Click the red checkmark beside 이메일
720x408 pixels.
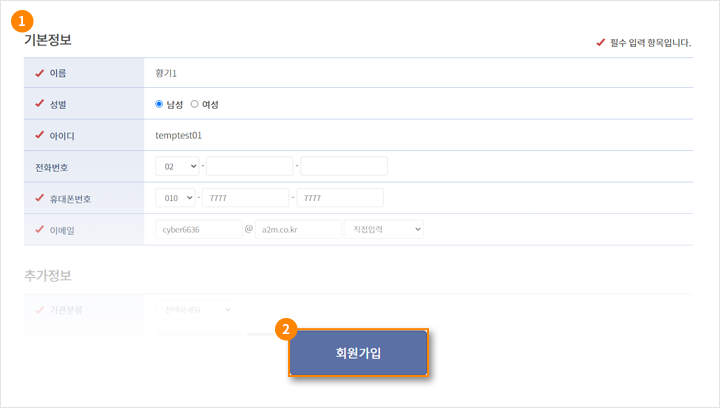pos(39,229)
